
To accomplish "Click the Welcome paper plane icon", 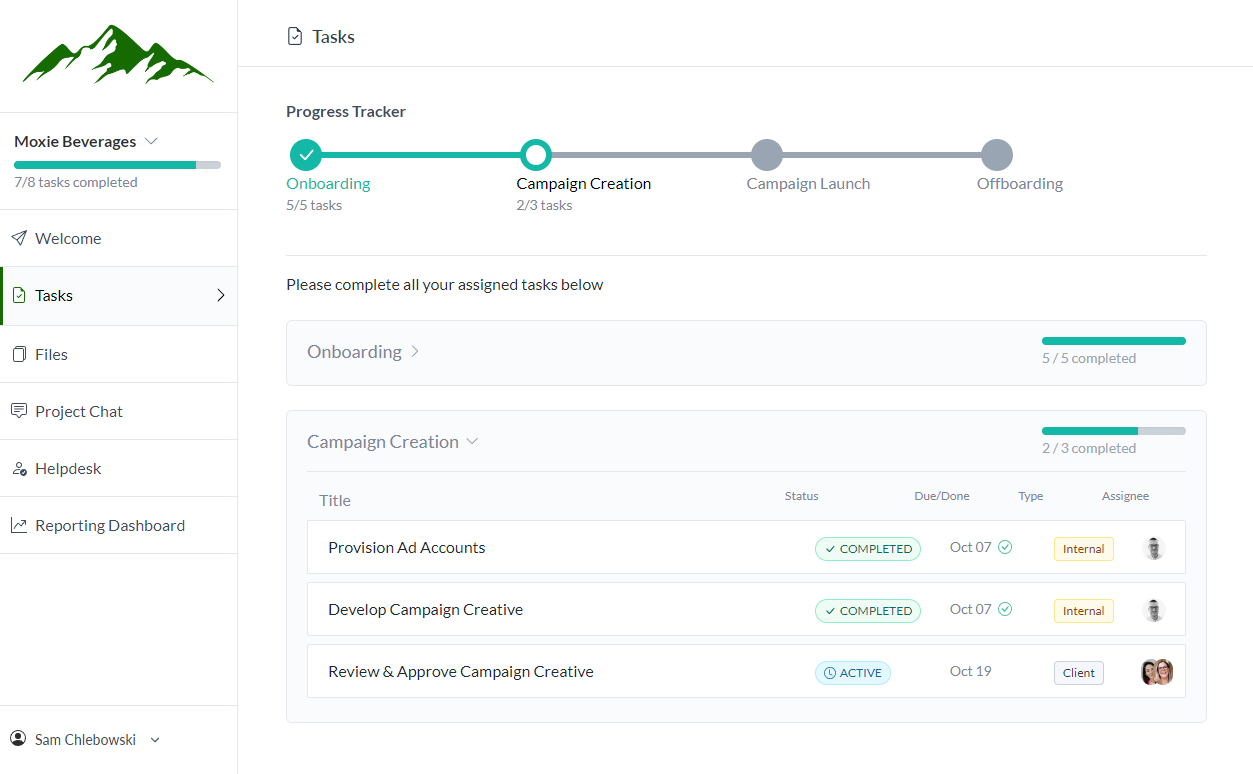I will coord(19,238).
